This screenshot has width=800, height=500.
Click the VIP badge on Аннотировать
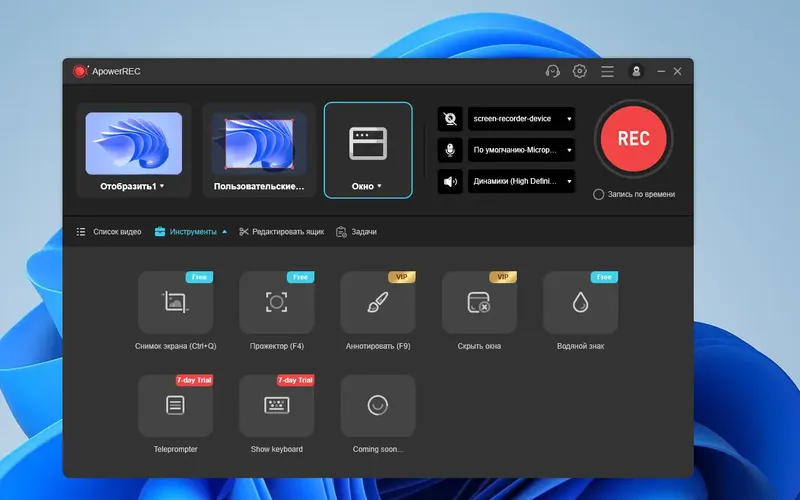coord(402,277)
